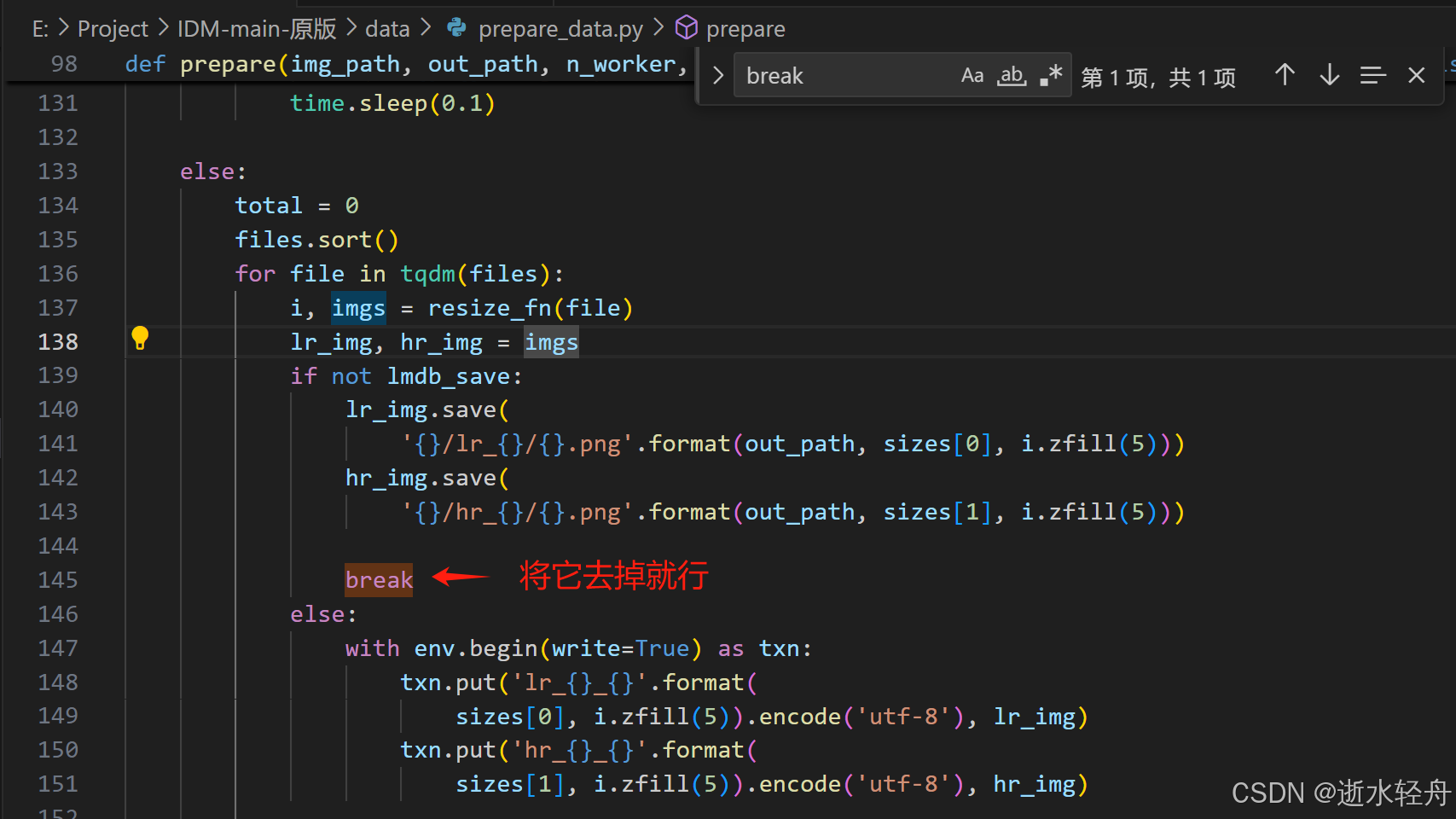Click line number 145 in gutter
Image resolution: width=1456 pixels, height=819 pixels.
point(58,580)
